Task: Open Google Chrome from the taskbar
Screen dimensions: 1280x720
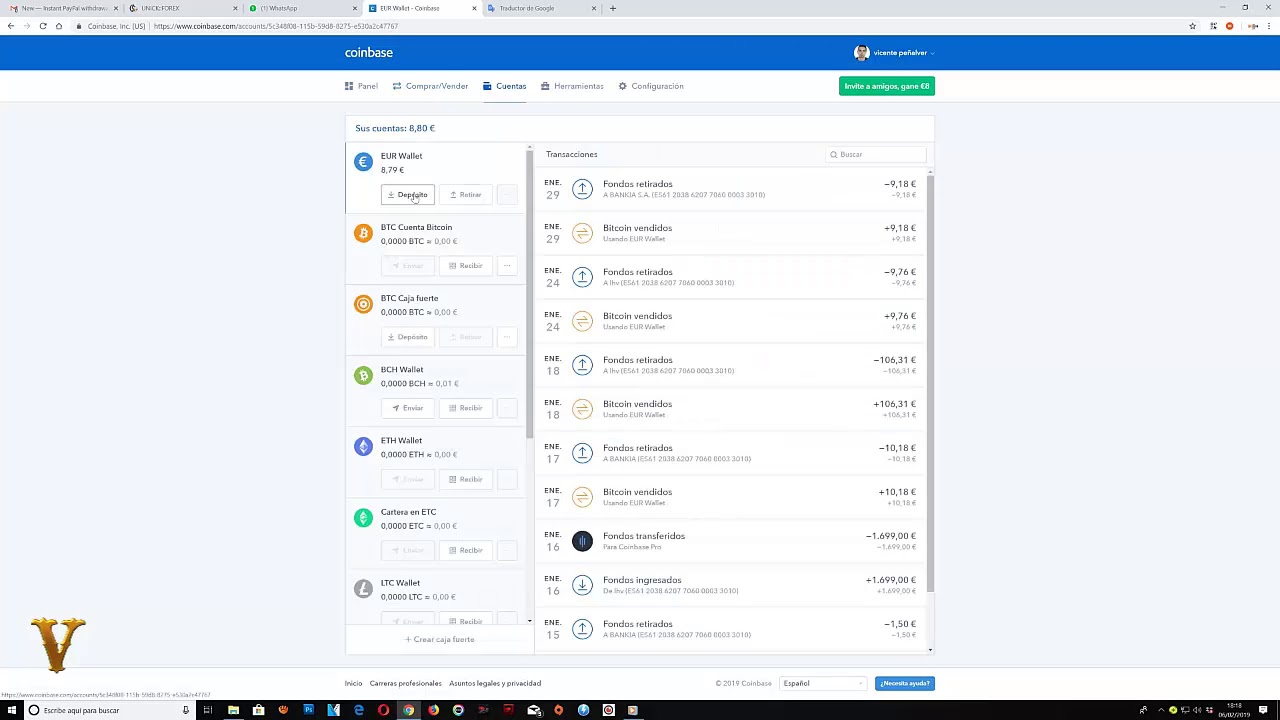Action: 408,710
